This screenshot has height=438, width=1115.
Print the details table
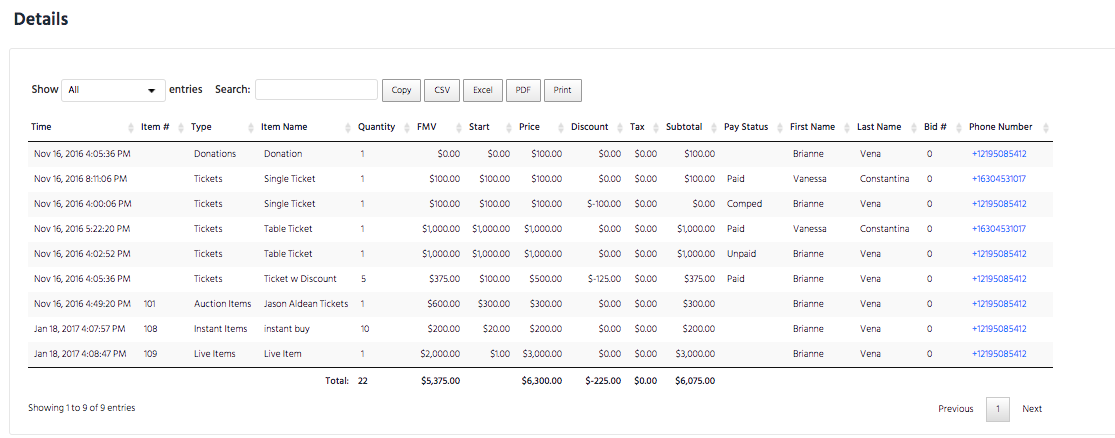coord(562,90)
